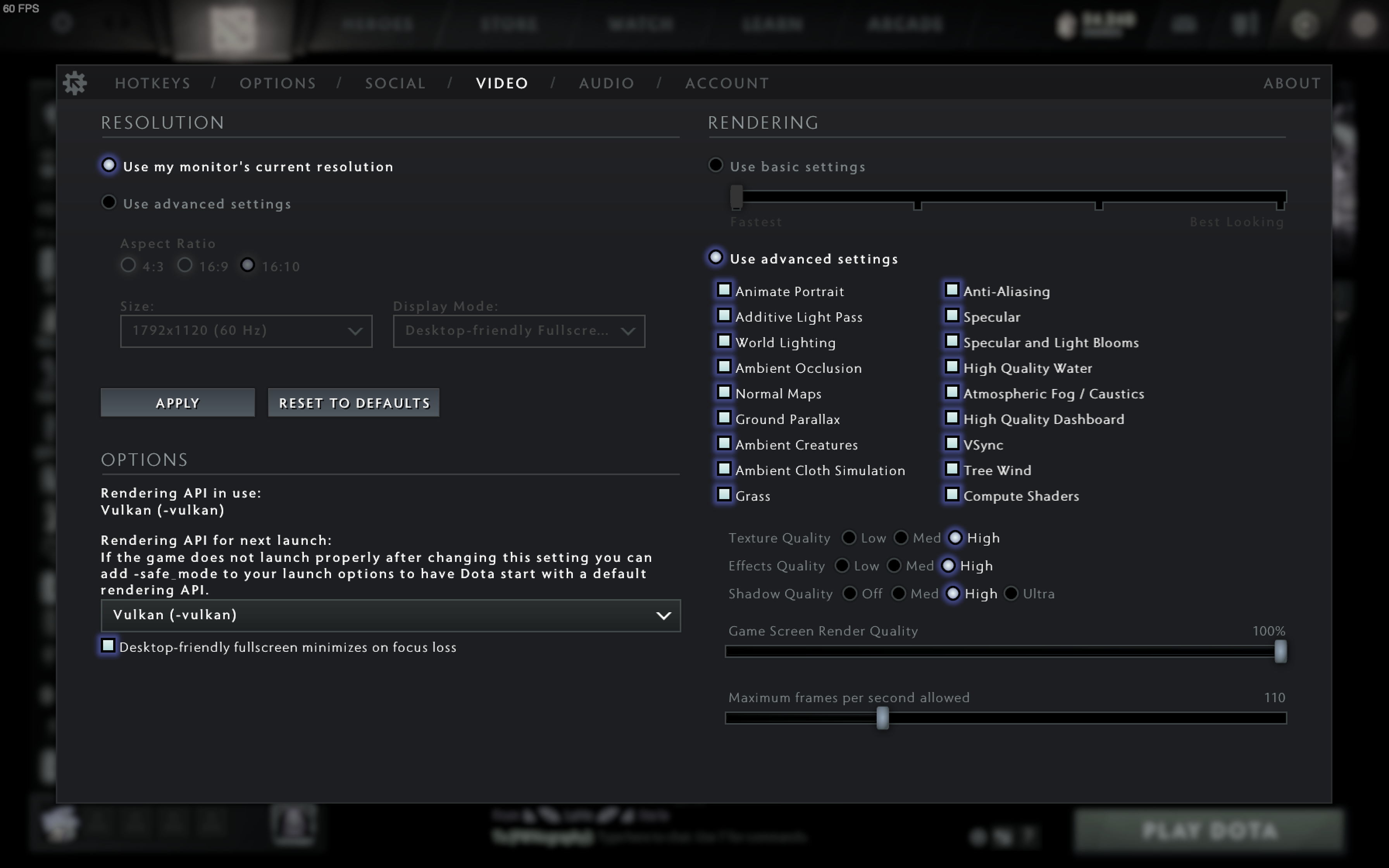Click the OPTIONS tab icon
This screenshot has width=1389, height=868.
278,83
